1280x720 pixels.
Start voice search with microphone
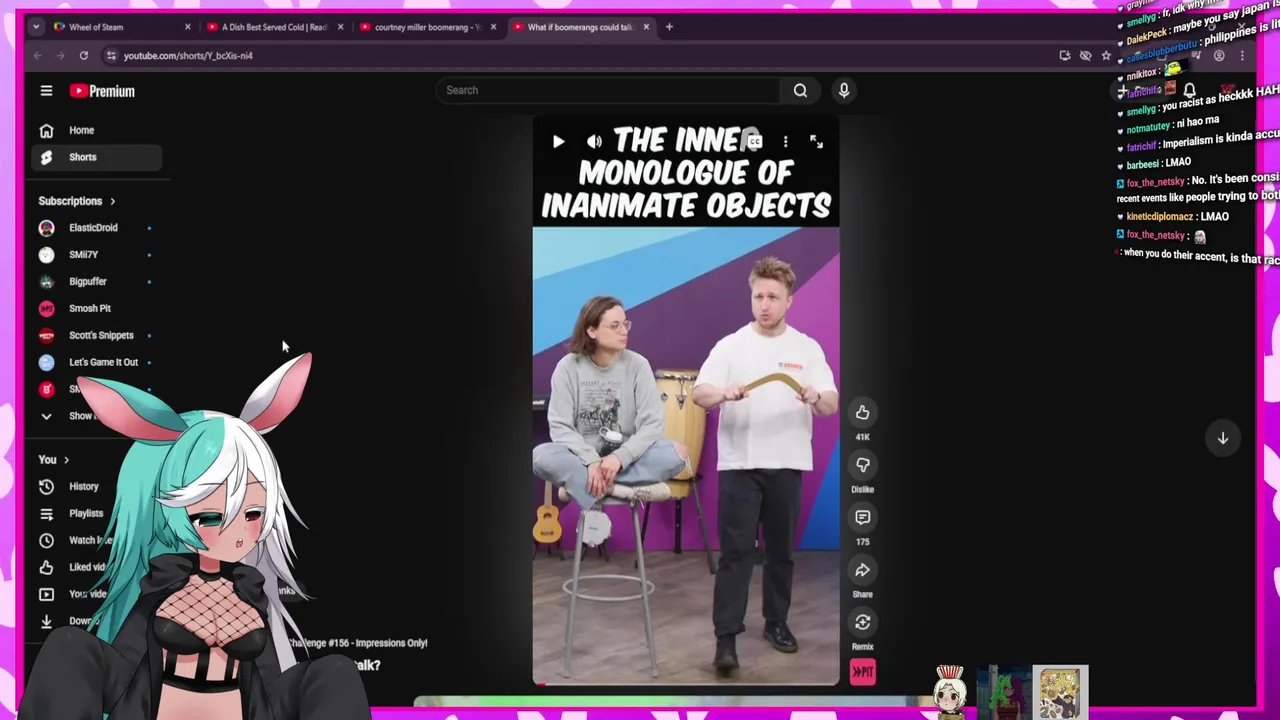(844, 90)
